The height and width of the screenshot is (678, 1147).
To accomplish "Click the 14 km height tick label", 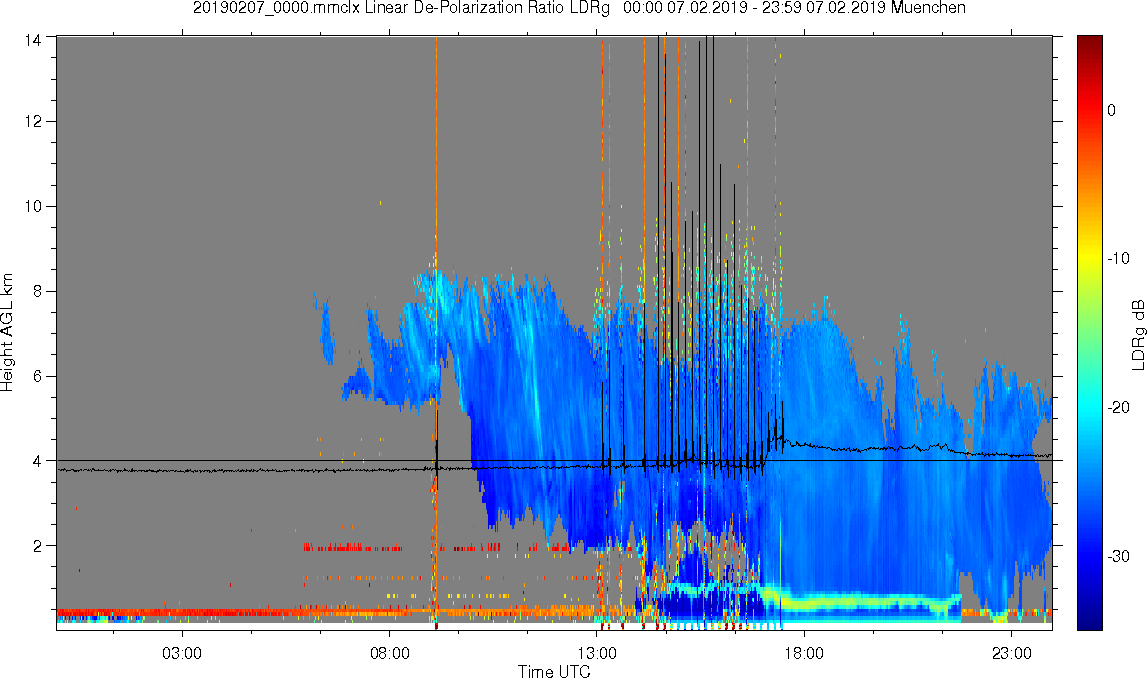I will (32, 41).
